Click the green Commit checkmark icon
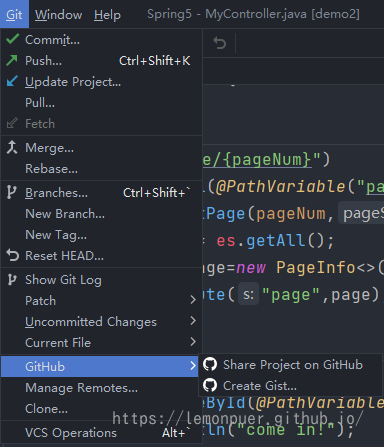The width and height of the screenshot is (384, 447). (12, 39)
